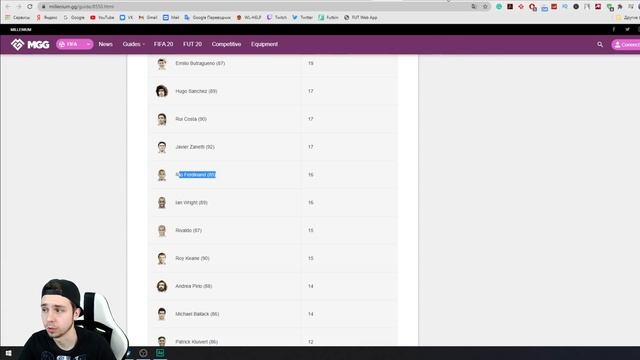Click Emilio Butragueno's portrait
This screenshot has height=360, width=640.
tap(162, 63)
